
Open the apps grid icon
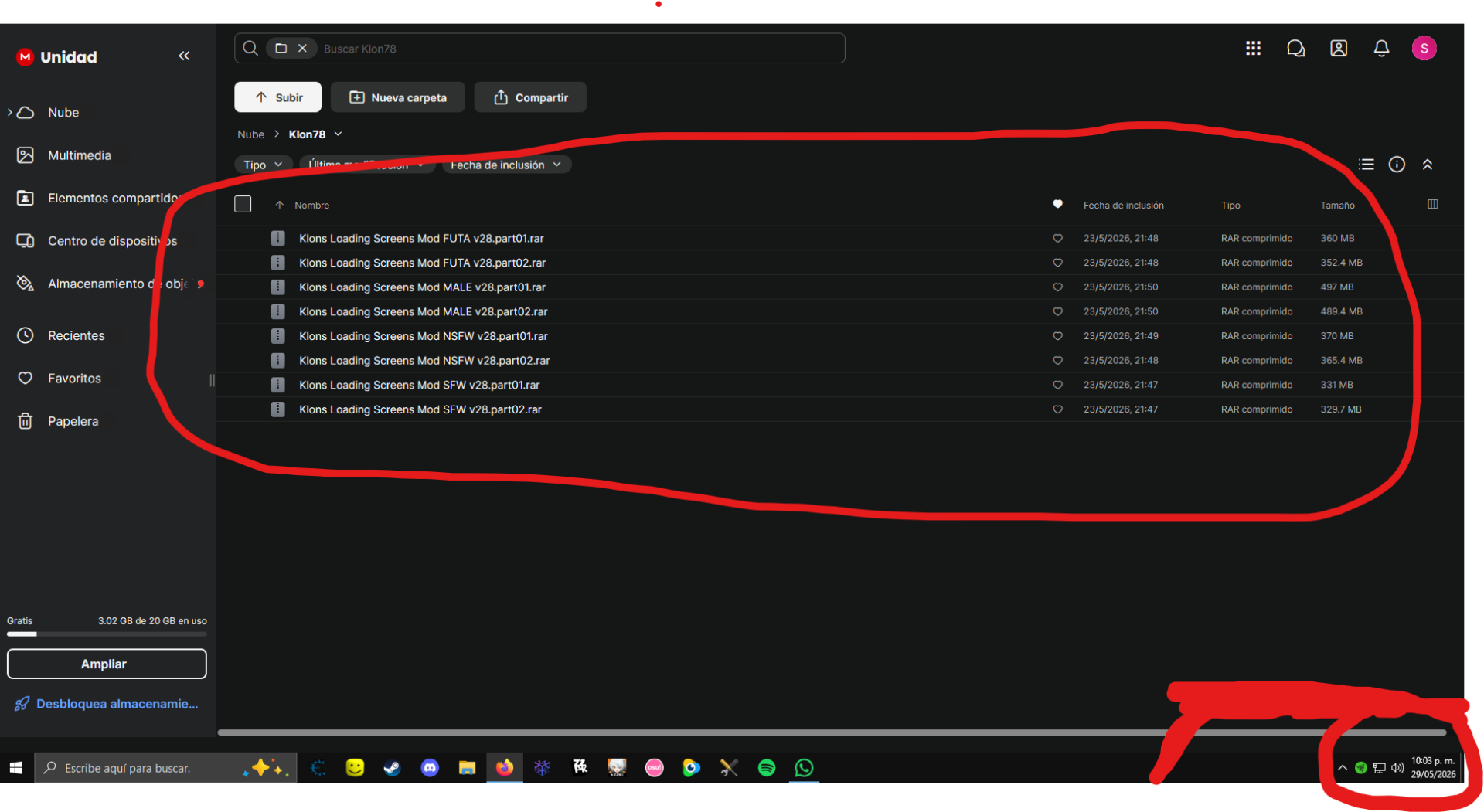tap(1253, 49)
